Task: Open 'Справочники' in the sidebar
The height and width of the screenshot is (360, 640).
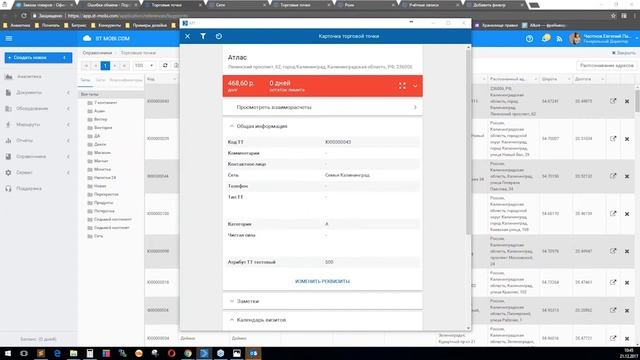Action: pos(31,157)
